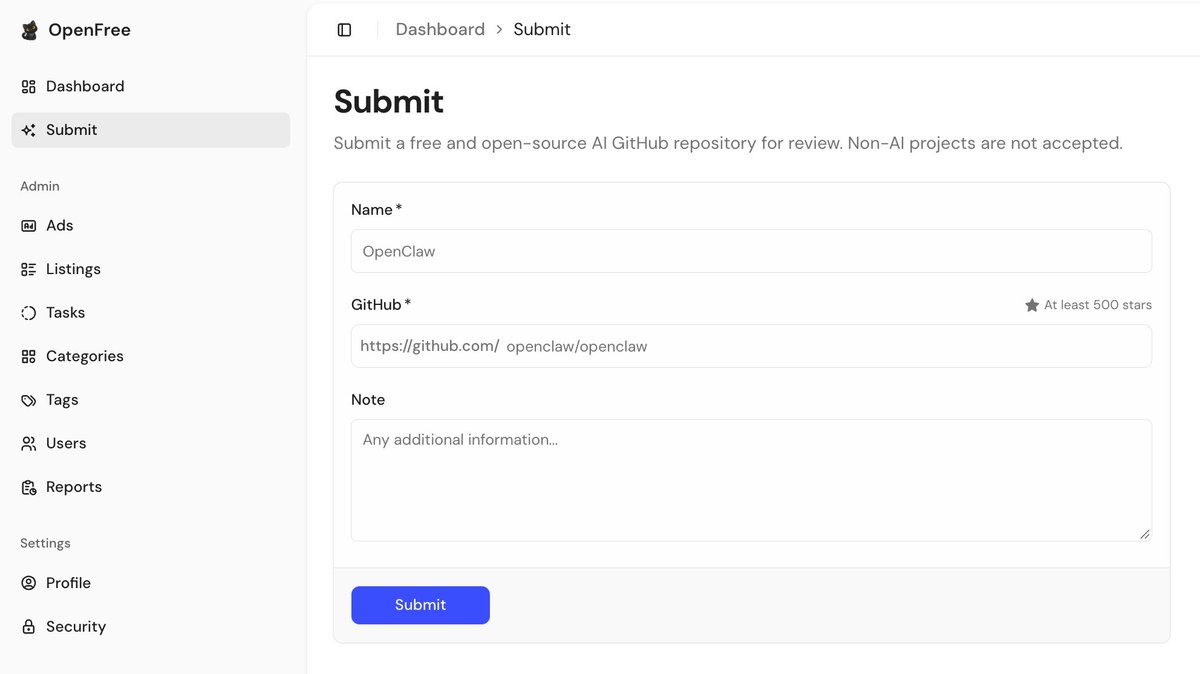
Task: Click the Listings icon in the sidebar
Action: click(28, 269)
